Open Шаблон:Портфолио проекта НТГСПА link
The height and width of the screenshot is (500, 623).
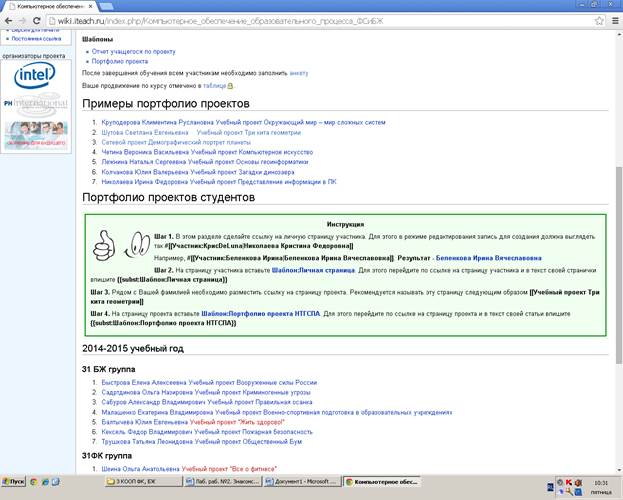click(261, 314)
